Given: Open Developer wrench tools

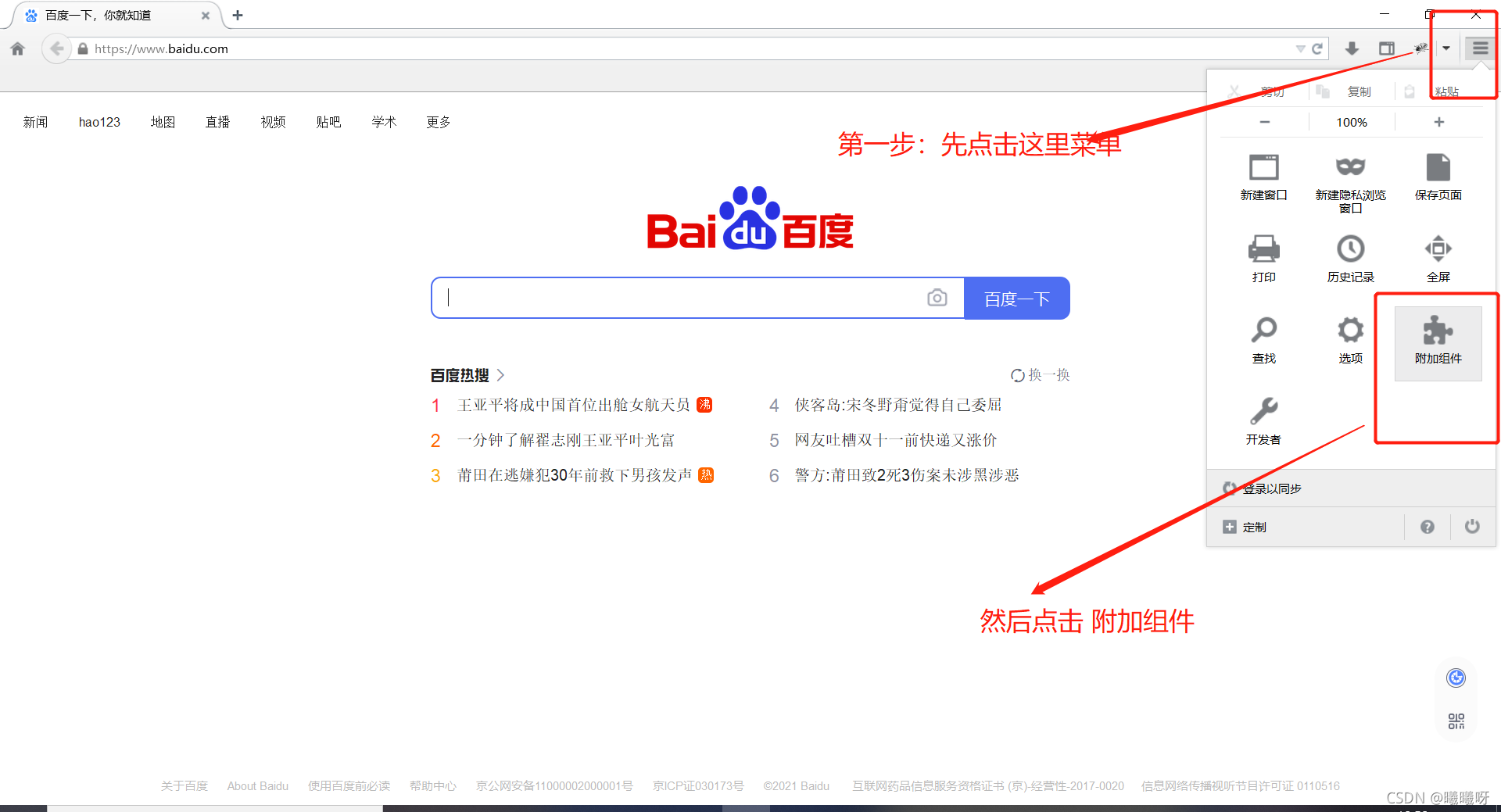Looking at the screenshot, I should pyautogui.click(x=1263, y=421).
